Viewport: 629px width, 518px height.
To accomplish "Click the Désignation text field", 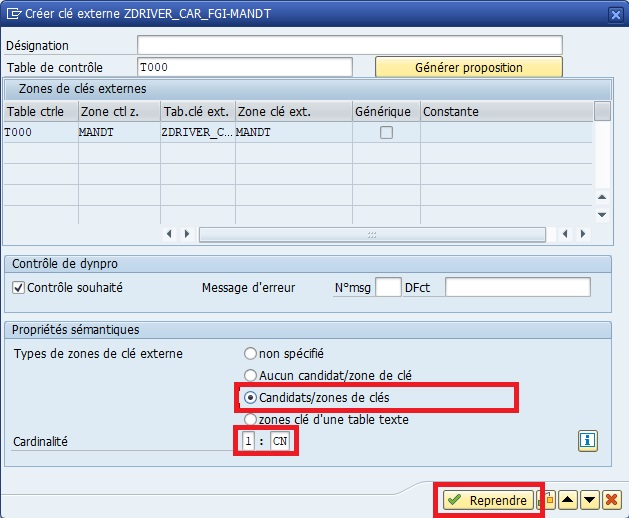I will [x=349, y=45].
